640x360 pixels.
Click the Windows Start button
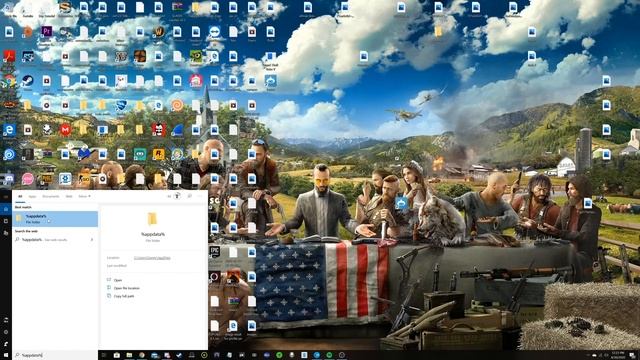click(x=6, y=355)
